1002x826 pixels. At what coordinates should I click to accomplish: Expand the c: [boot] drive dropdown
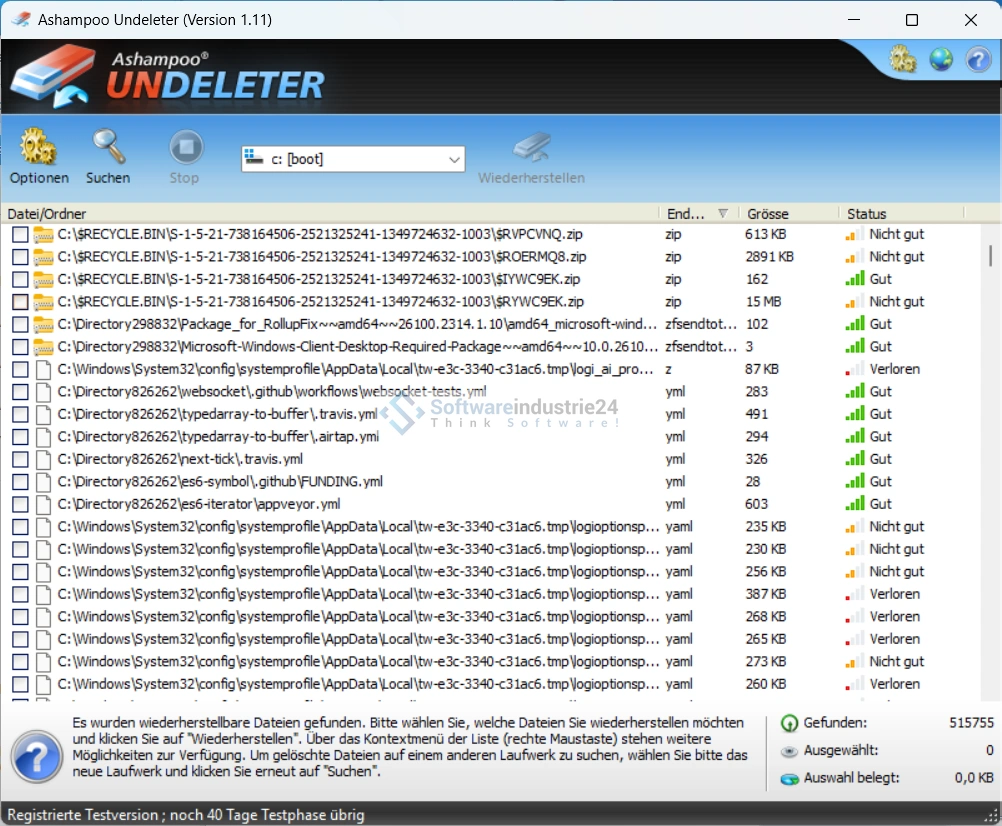(454, 159)
